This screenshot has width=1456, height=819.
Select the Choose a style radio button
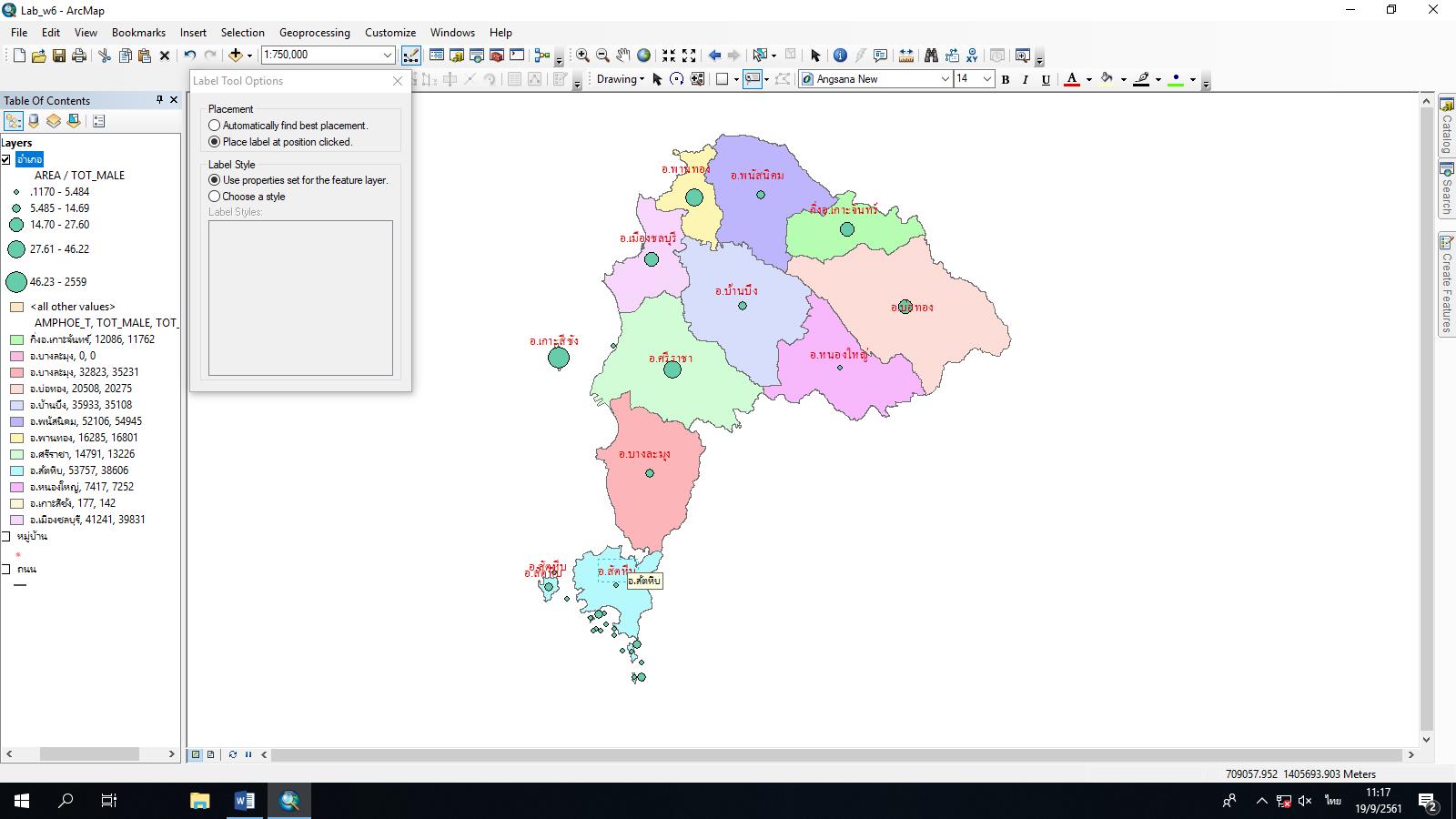point(215,197)
